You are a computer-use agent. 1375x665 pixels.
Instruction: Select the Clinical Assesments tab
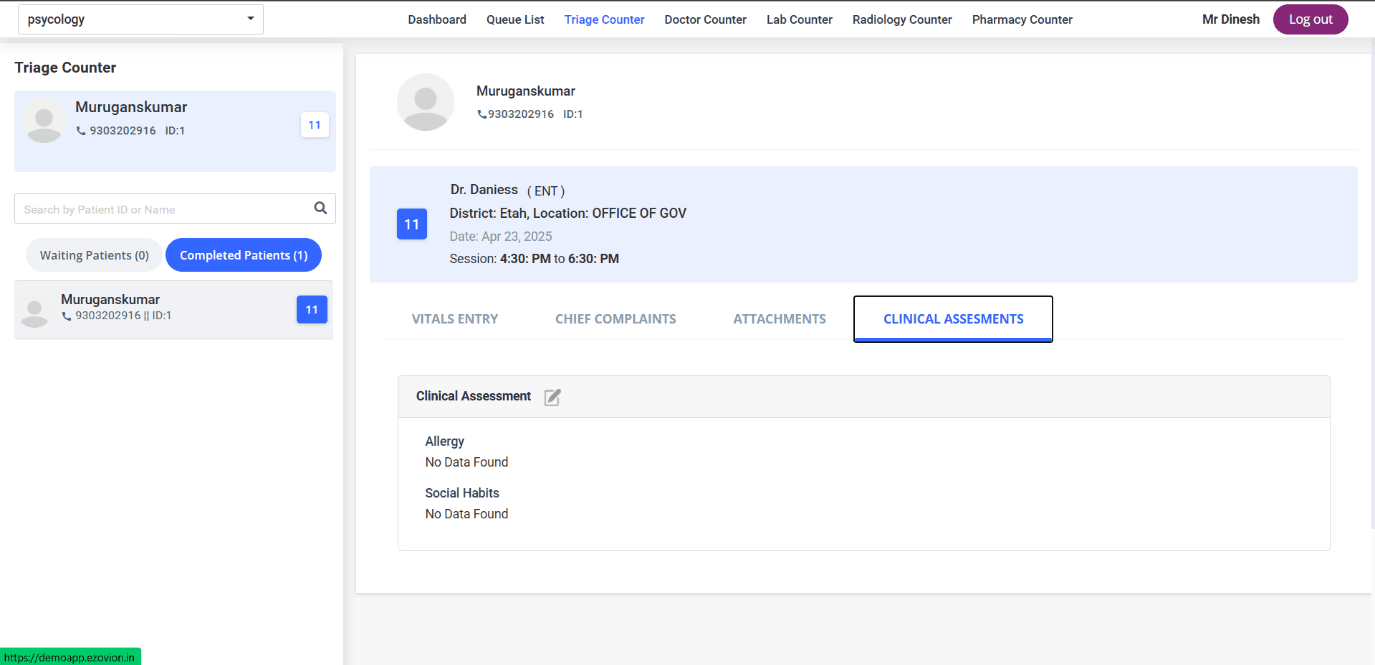953,319
